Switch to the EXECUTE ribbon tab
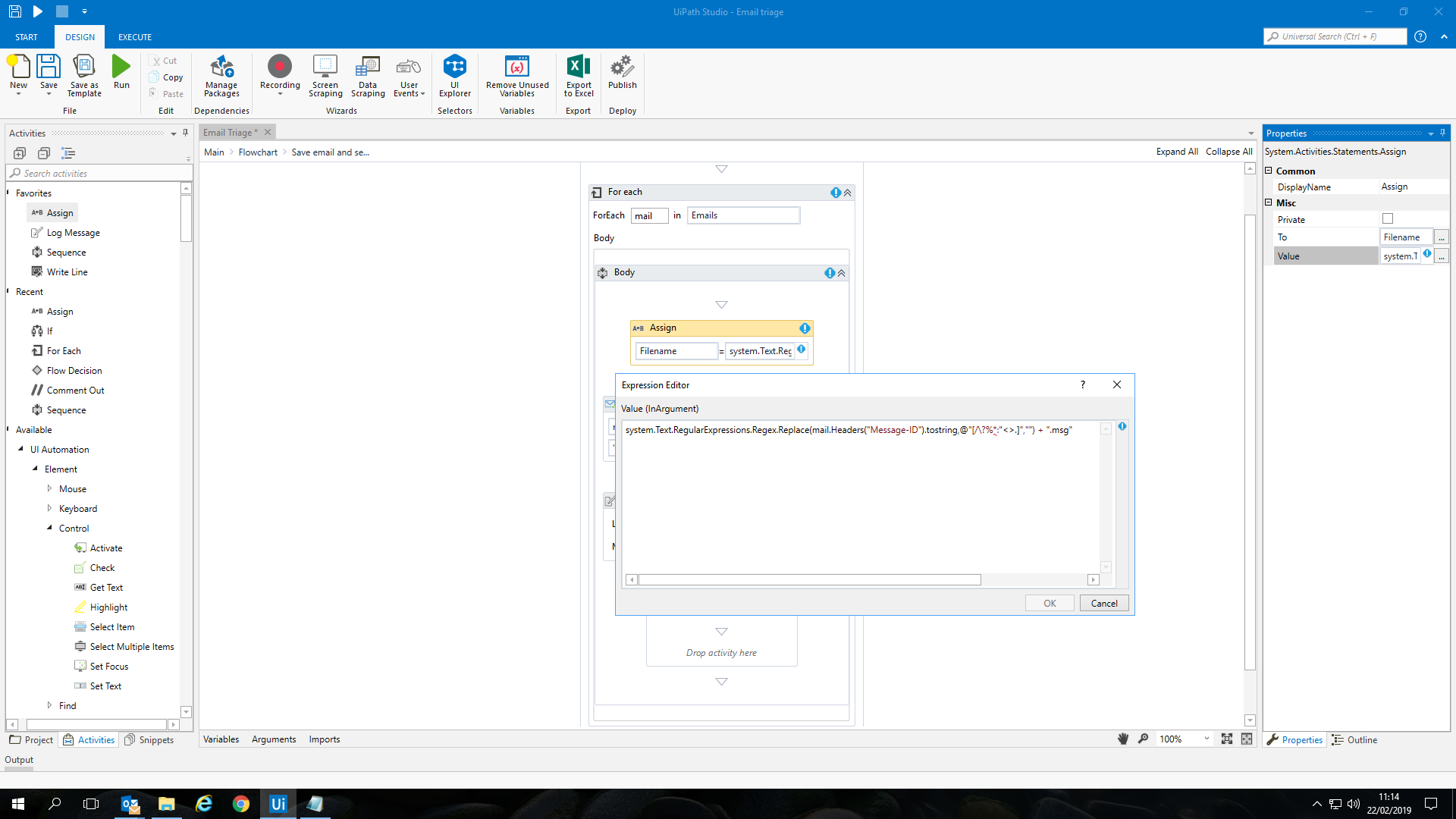 [134, 36]
